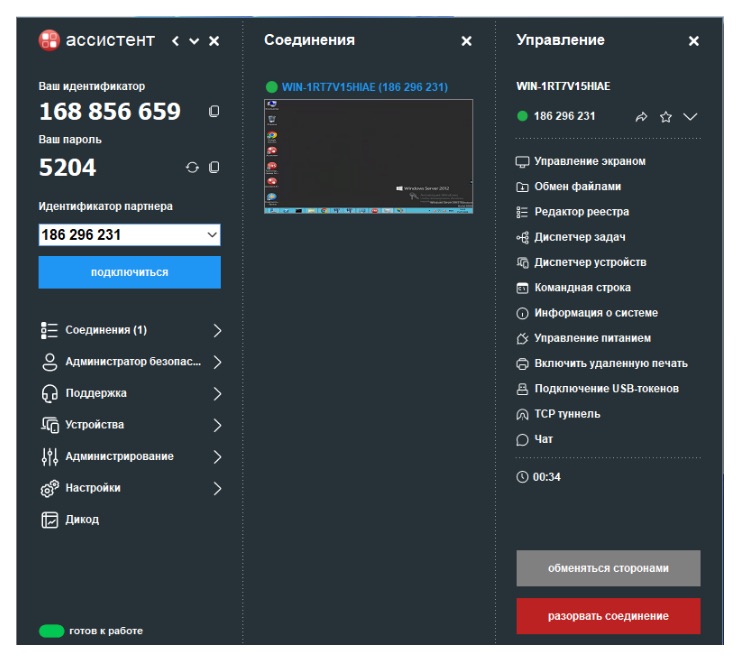The image size is (743, 660).
Task: Click the Устройства devices icon in sidebar
Action: (49, 425)
